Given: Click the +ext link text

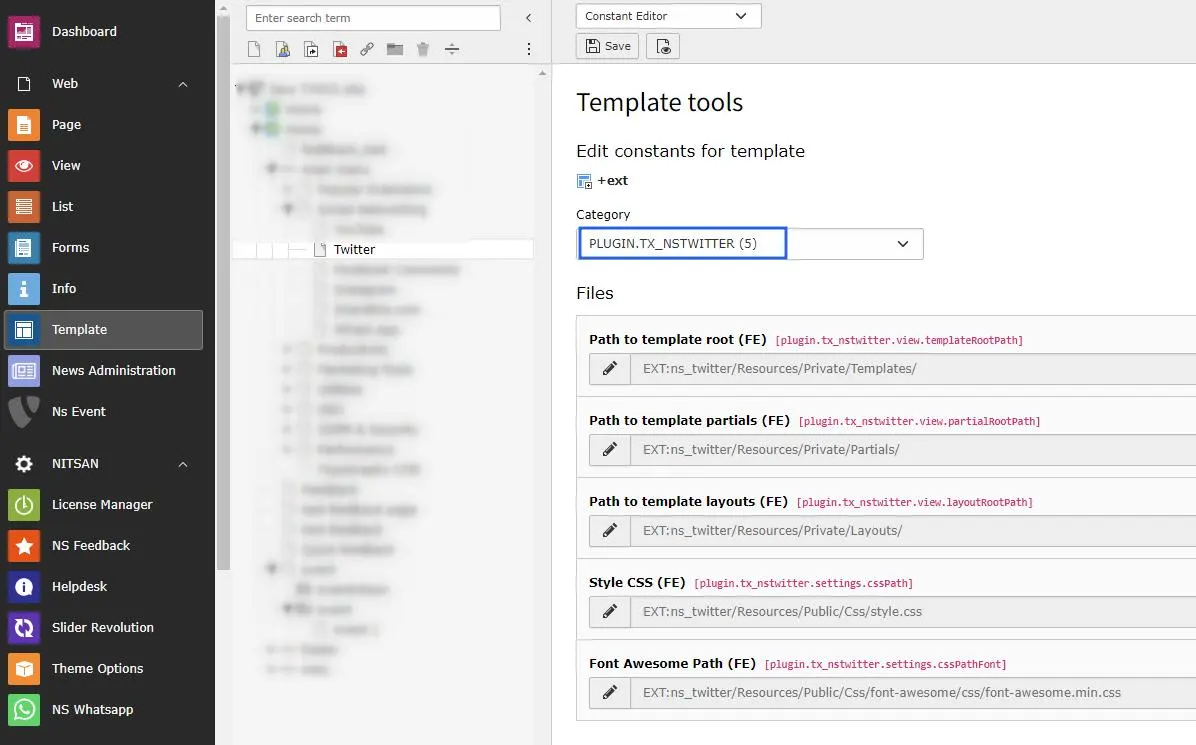Looking at the screenshot, I should (x=612, y=181).
